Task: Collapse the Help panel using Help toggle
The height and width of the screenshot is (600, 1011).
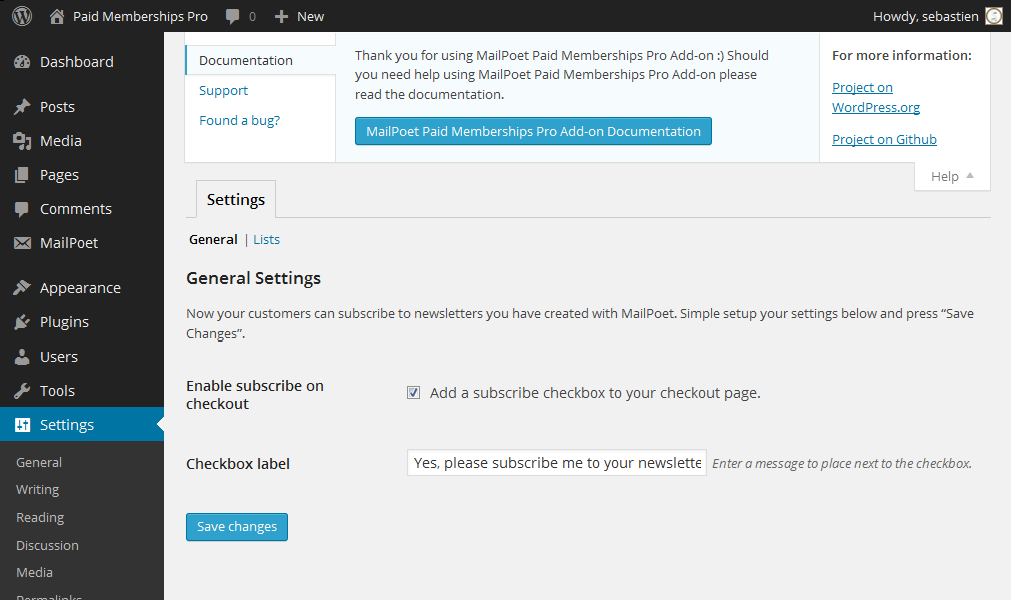Action: point(952,177)
